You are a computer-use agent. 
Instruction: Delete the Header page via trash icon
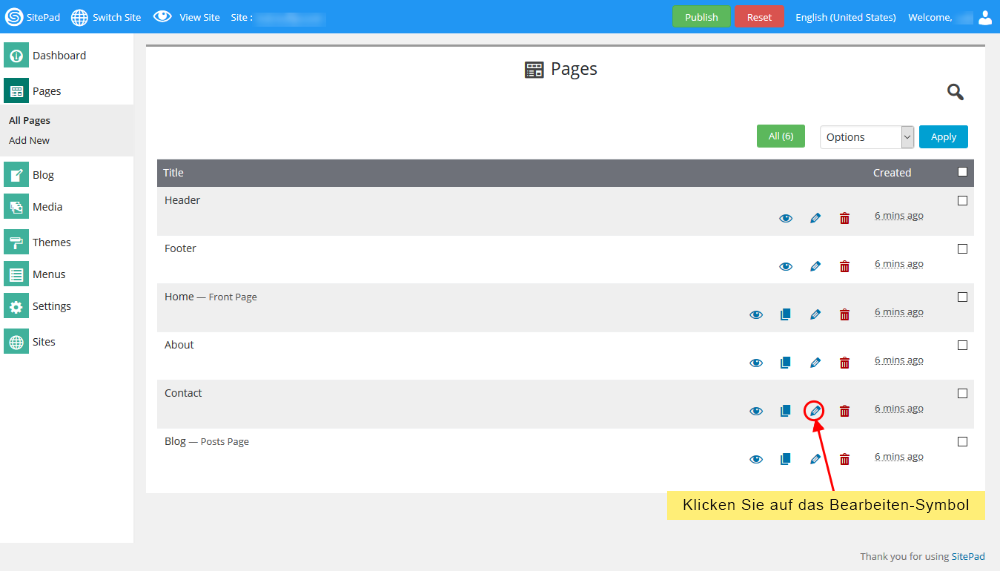tap(844, 218)
